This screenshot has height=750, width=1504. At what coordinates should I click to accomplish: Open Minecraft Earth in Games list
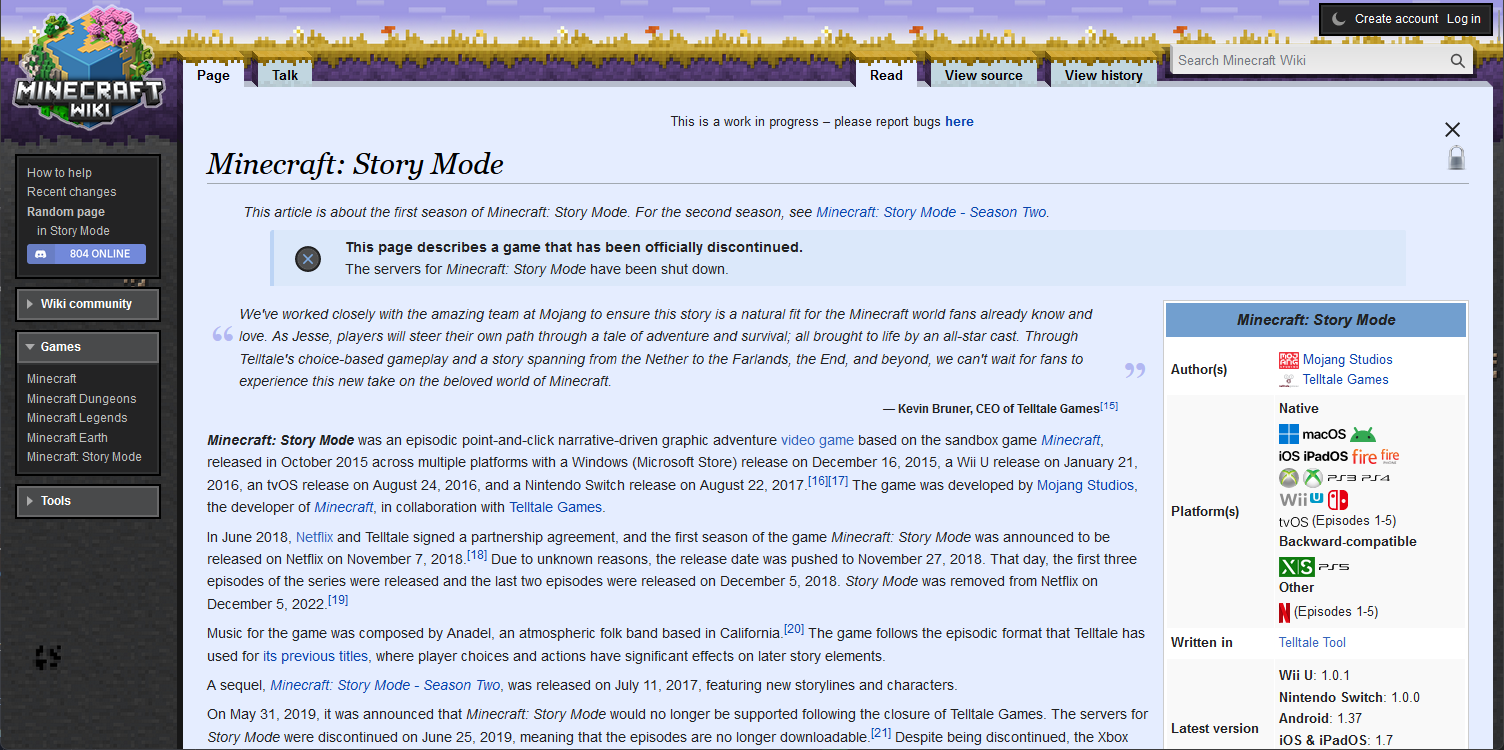click(67, 438)
